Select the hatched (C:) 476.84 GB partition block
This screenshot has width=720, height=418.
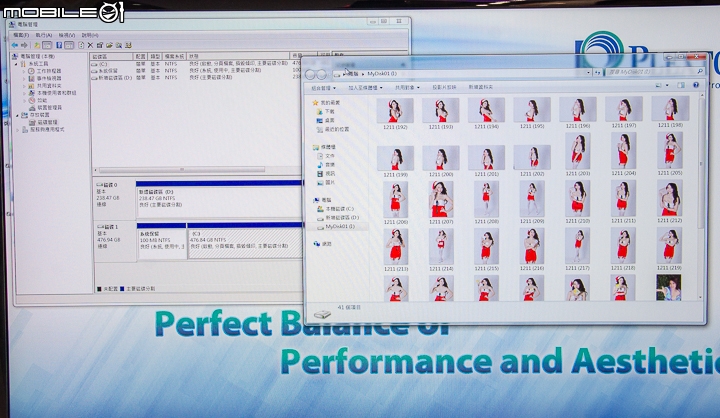tap(244, 241)
